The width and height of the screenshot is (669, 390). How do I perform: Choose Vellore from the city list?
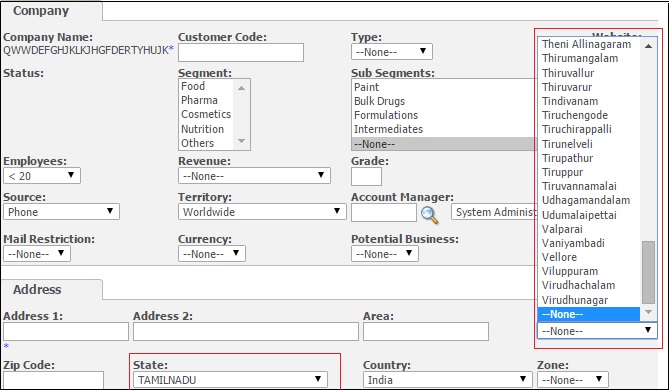pos(589,257)
